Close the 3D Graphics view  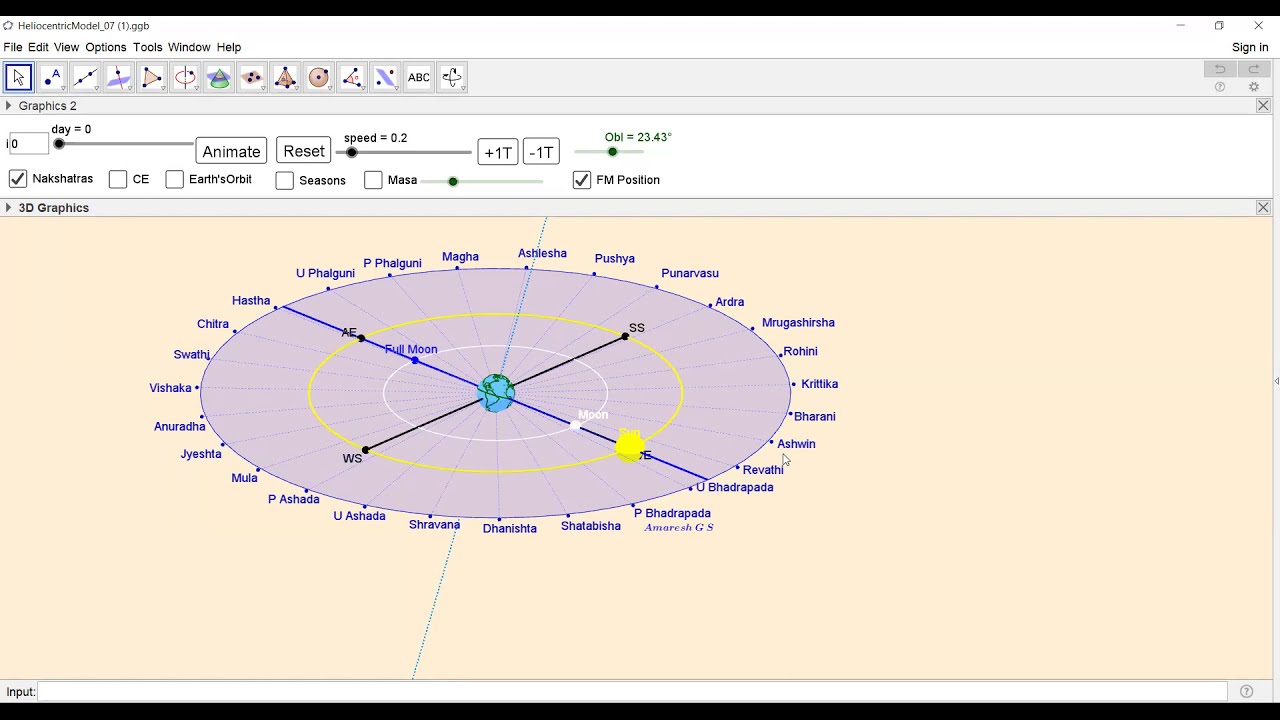coord(1263,208)
